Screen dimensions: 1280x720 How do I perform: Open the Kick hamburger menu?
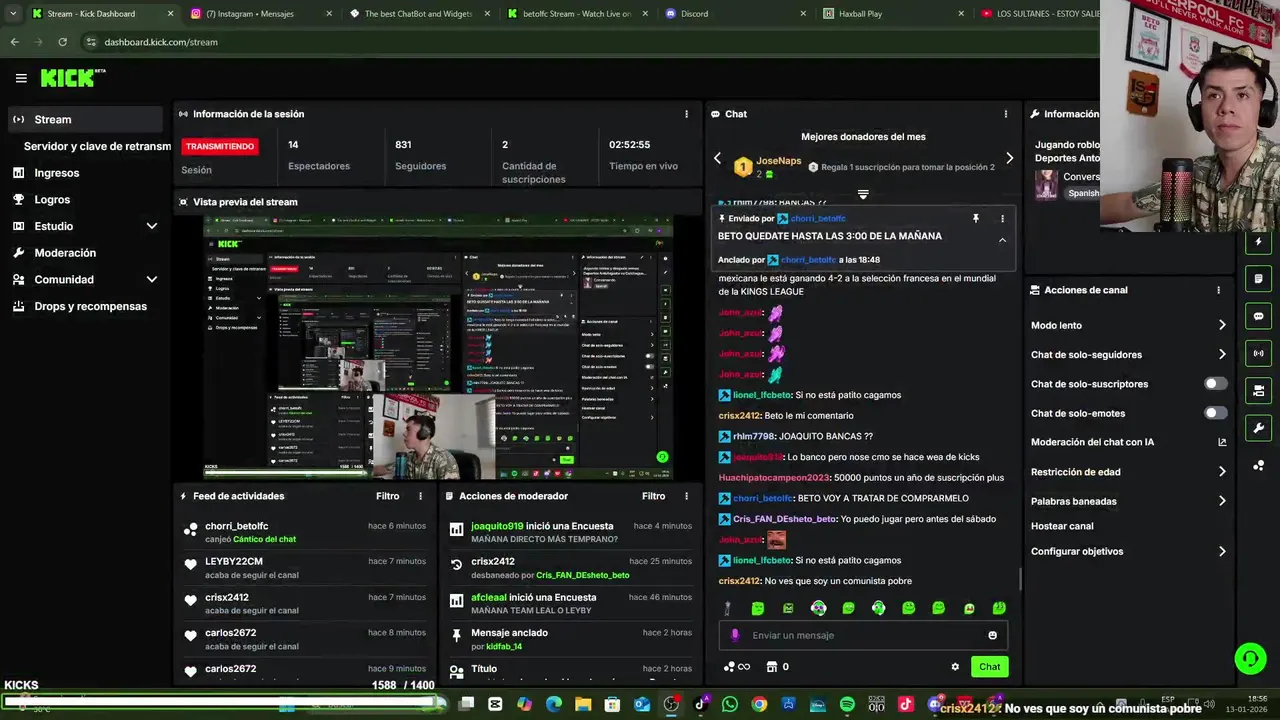(21, 78)
